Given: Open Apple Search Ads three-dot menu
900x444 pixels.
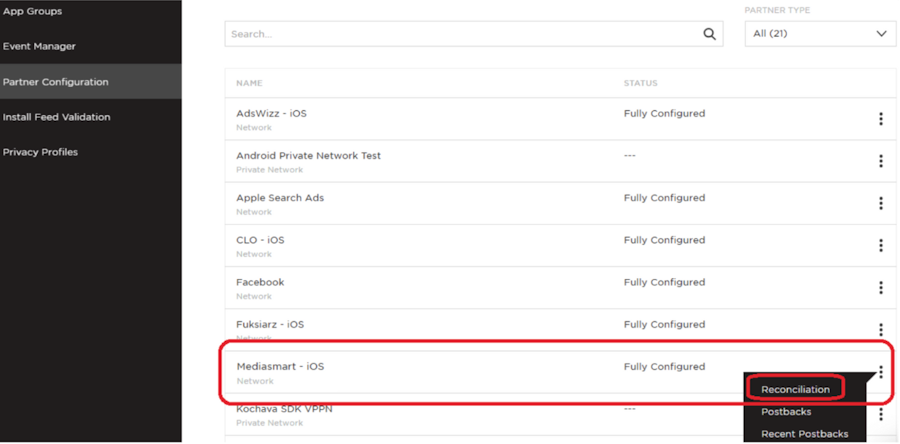Looking at the screenshot, I should (x=880, y=203).
